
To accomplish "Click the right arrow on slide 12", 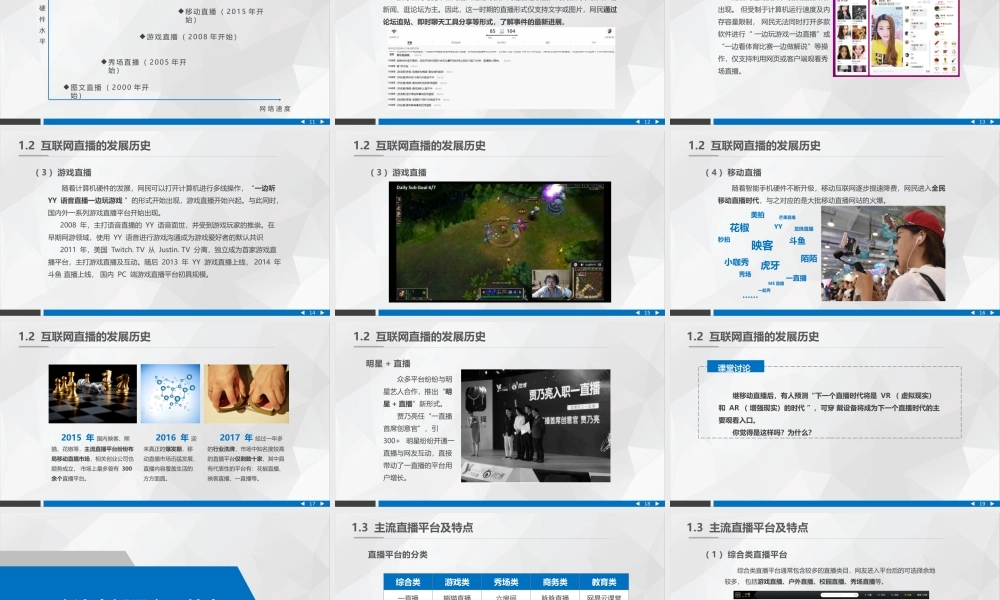I will pos(655,121).
